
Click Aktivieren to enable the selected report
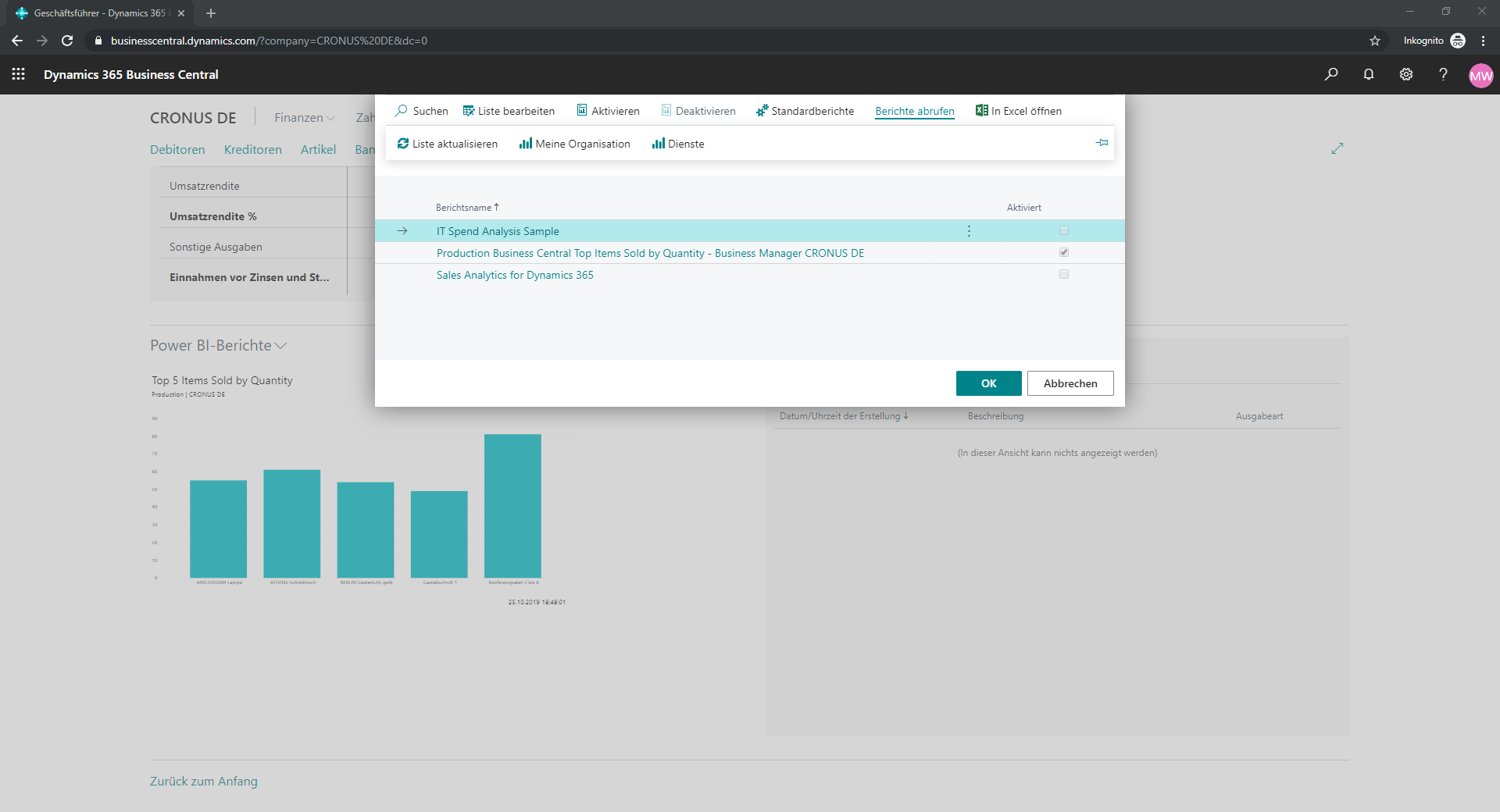[608, 111]
